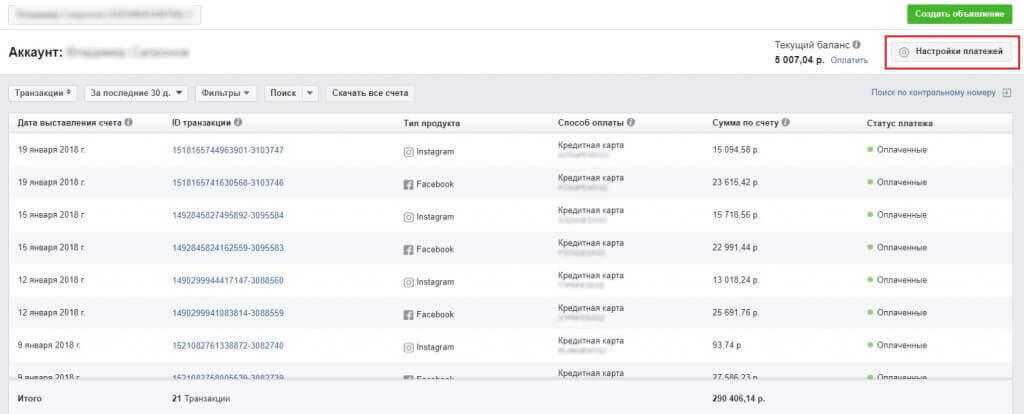
Task: Click info icon next to 'Текущий баланс'
Action: pos(856,45)
